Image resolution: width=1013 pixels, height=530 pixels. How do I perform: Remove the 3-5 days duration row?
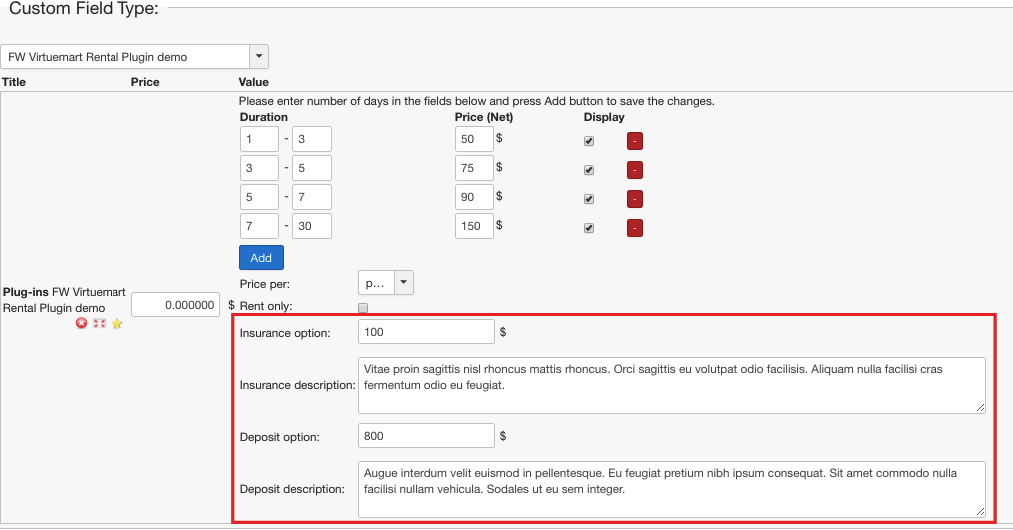(634, 170)
